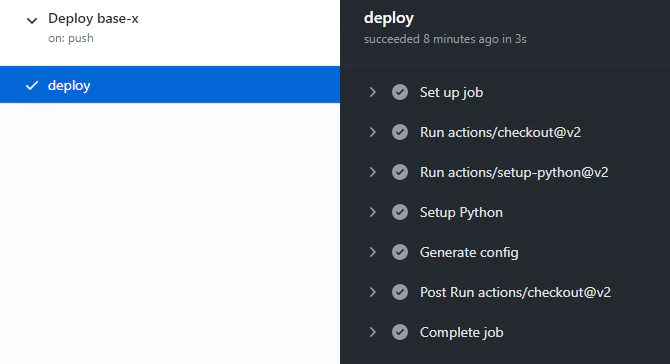Open the Complete job step label

pyautogui.click(x=461, y=332)
